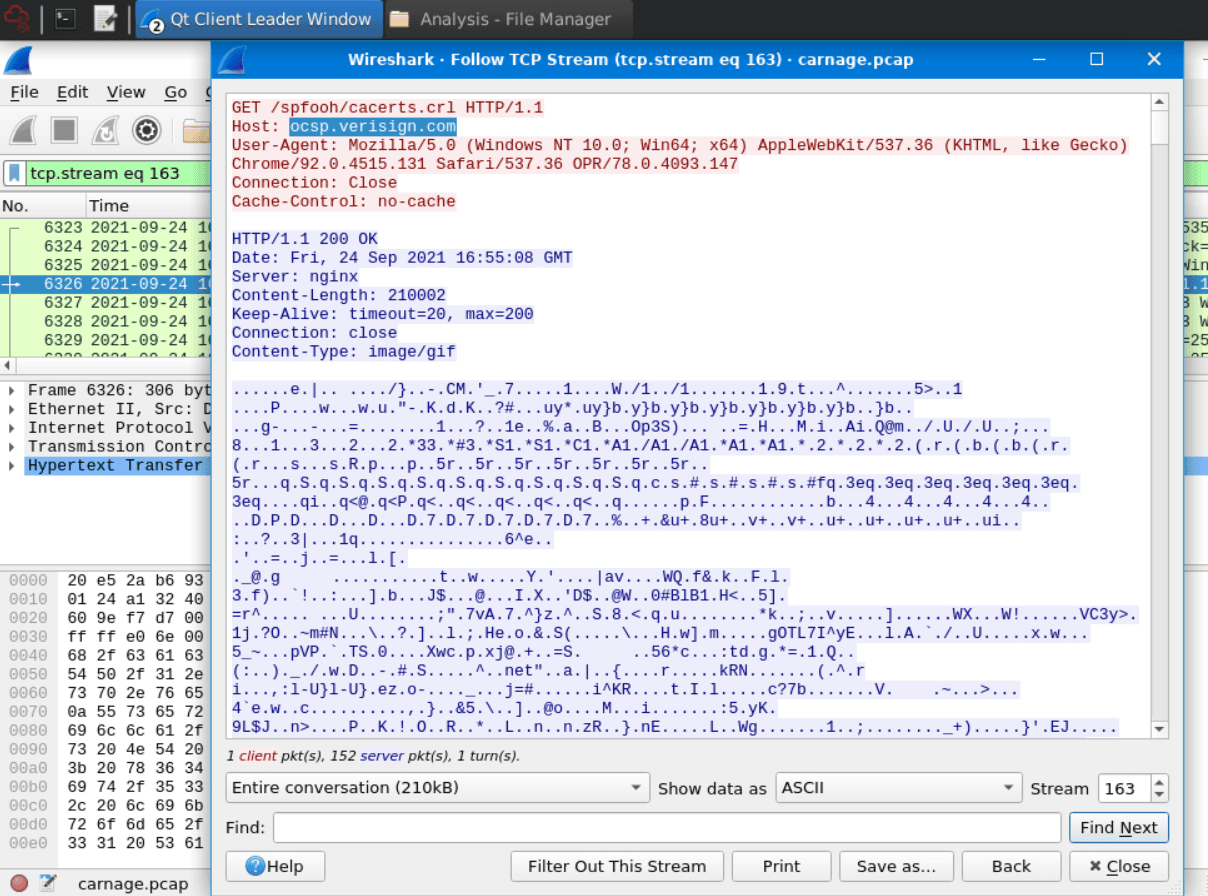Expand the Transmission Control details row
This screenshot has width=1208, height=896.
pyautogui.click(x=11, y=447)
